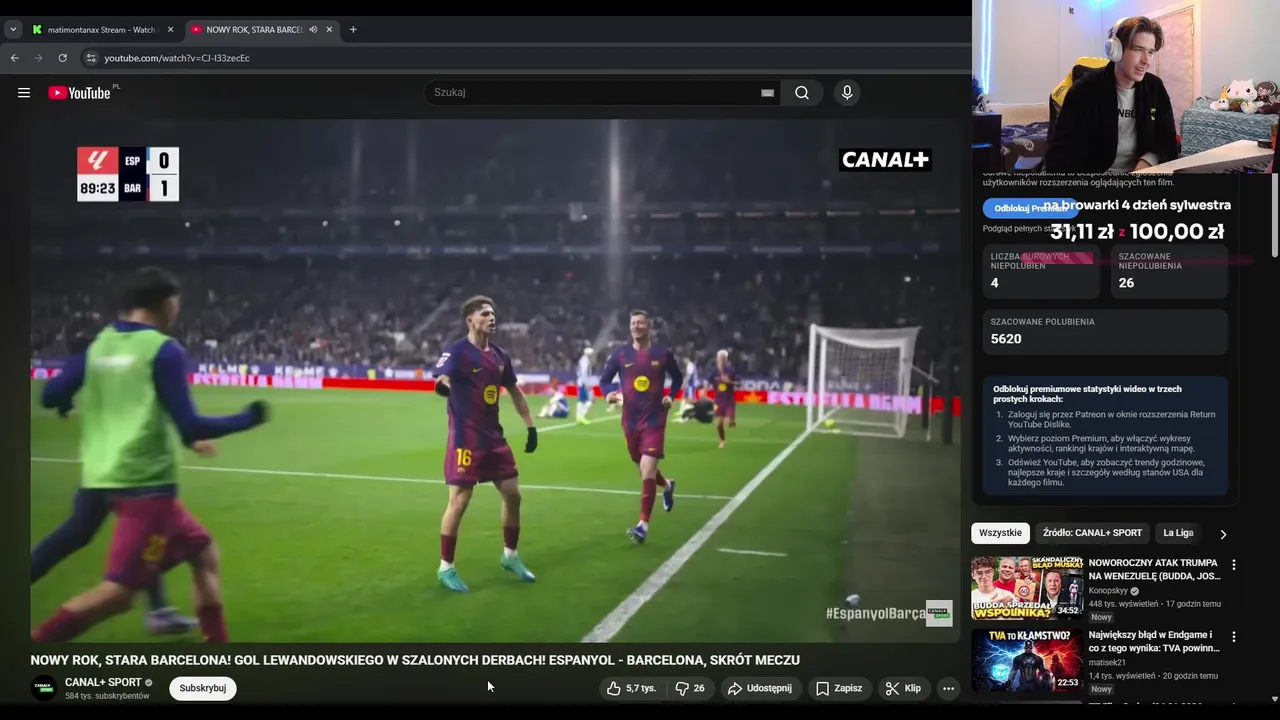Viewport: 1280px width, 720px height.
Task: Click the Szacowane polubienia 5620 value
Action: point(1006,339)
